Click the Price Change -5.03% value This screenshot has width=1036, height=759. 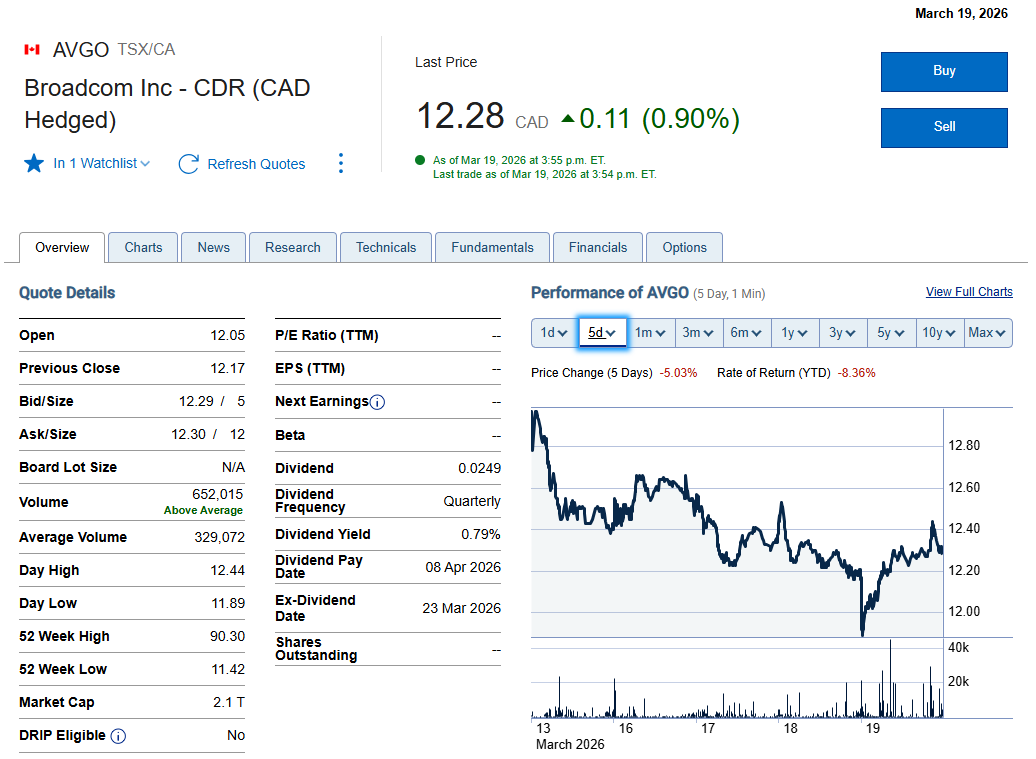click(x=679, y=373)
